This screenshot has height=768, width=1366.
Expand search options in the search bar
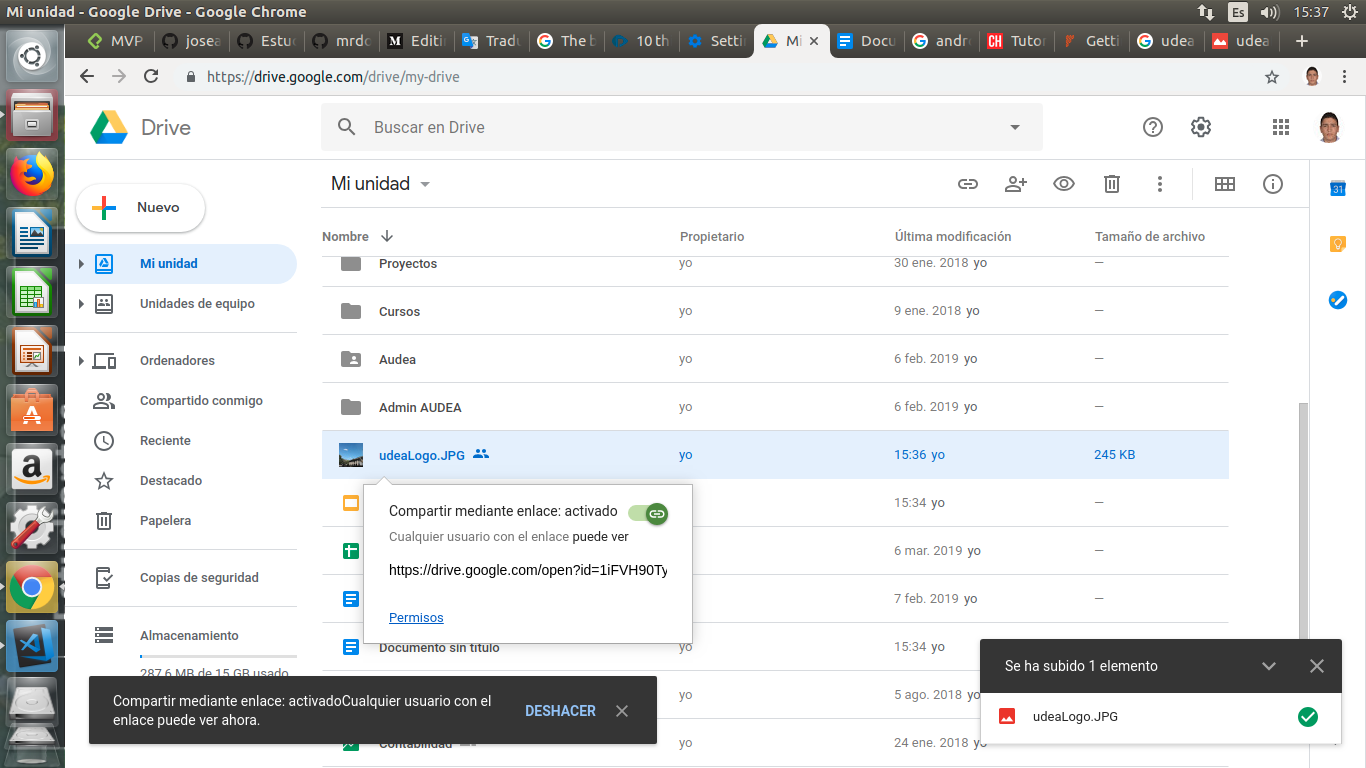click(1014, 127)
